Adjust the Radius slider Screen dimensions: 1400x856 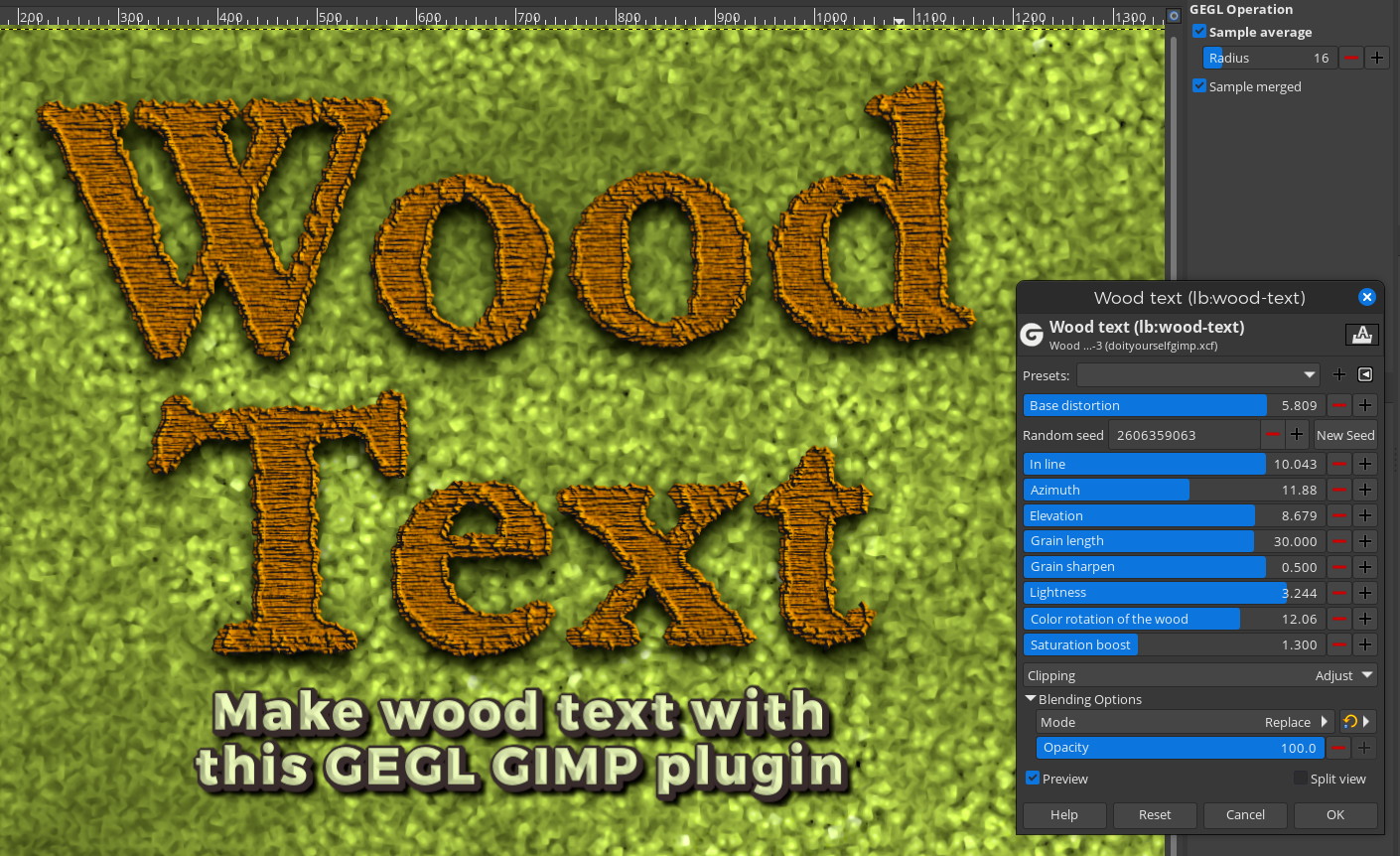[1270, 58]
